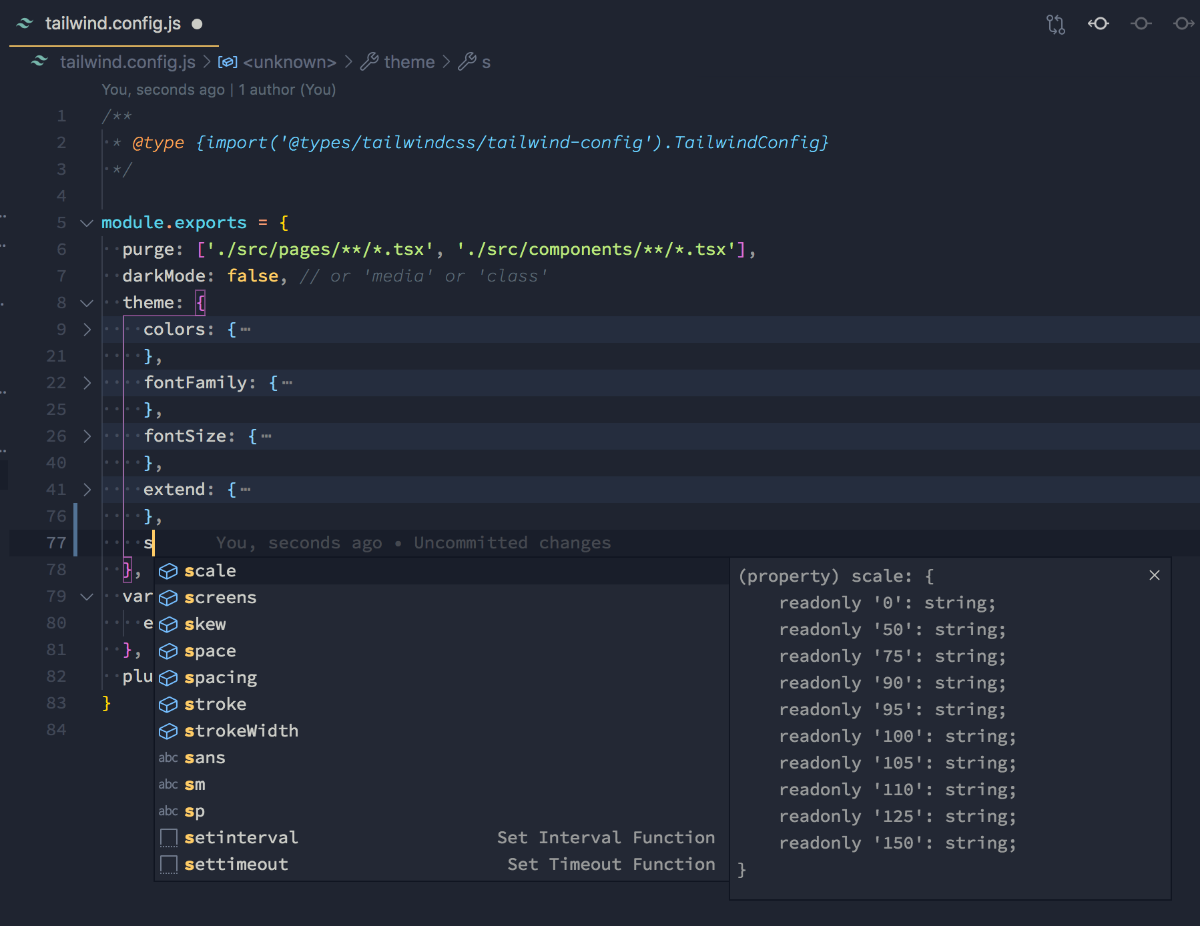1200x926 pixels.
Task: Click the highlighted blame annotation icon top right
Action: (x=1098, y=23)
